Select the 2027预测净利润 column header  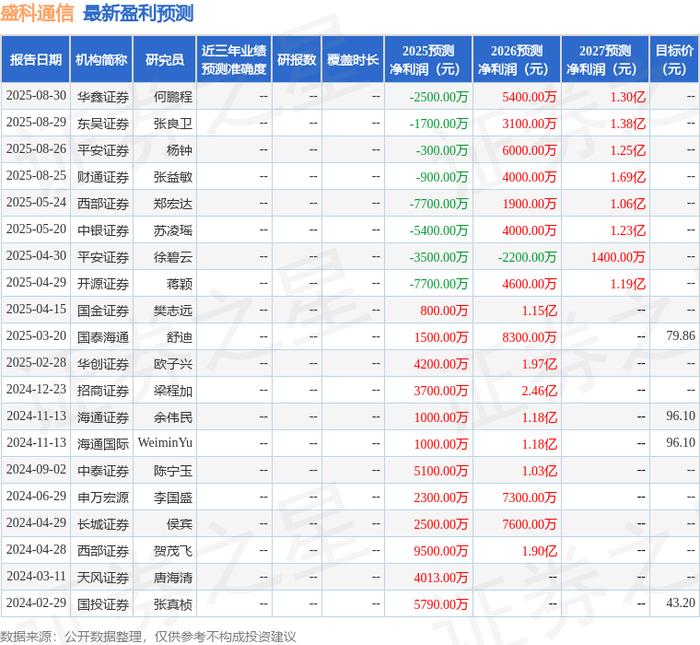(605, 59)
